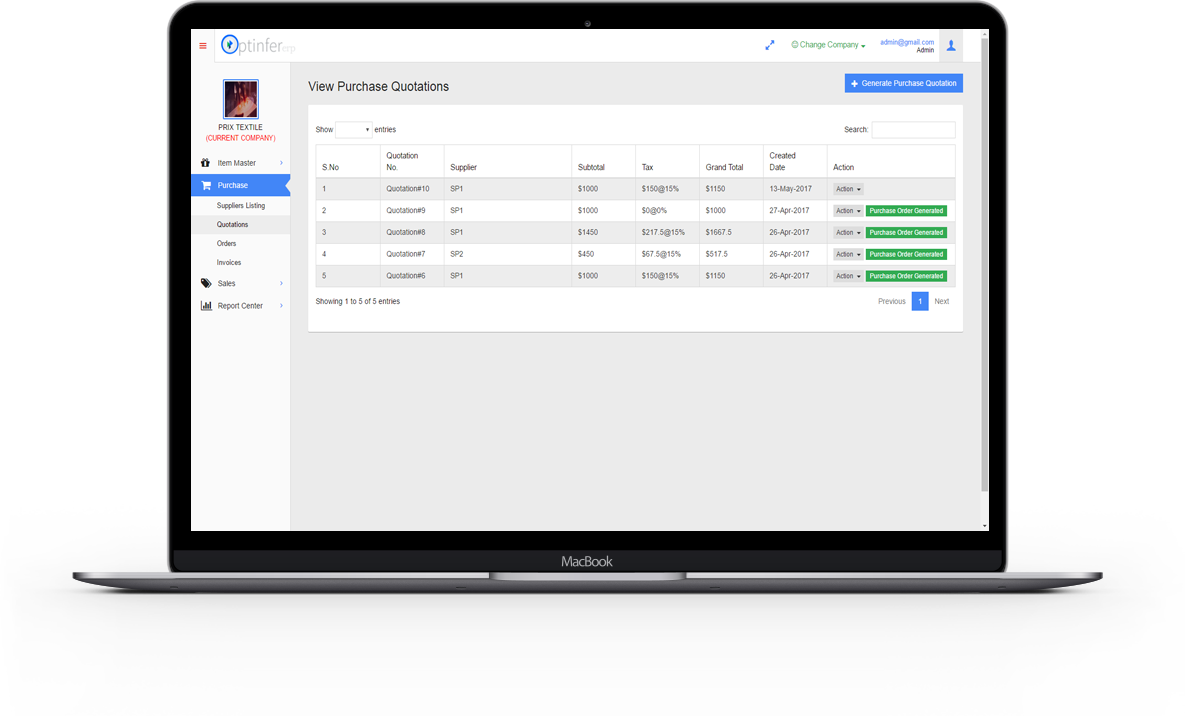Click the Next pagination link
The image size is (1185, 716).
point(942,302)
